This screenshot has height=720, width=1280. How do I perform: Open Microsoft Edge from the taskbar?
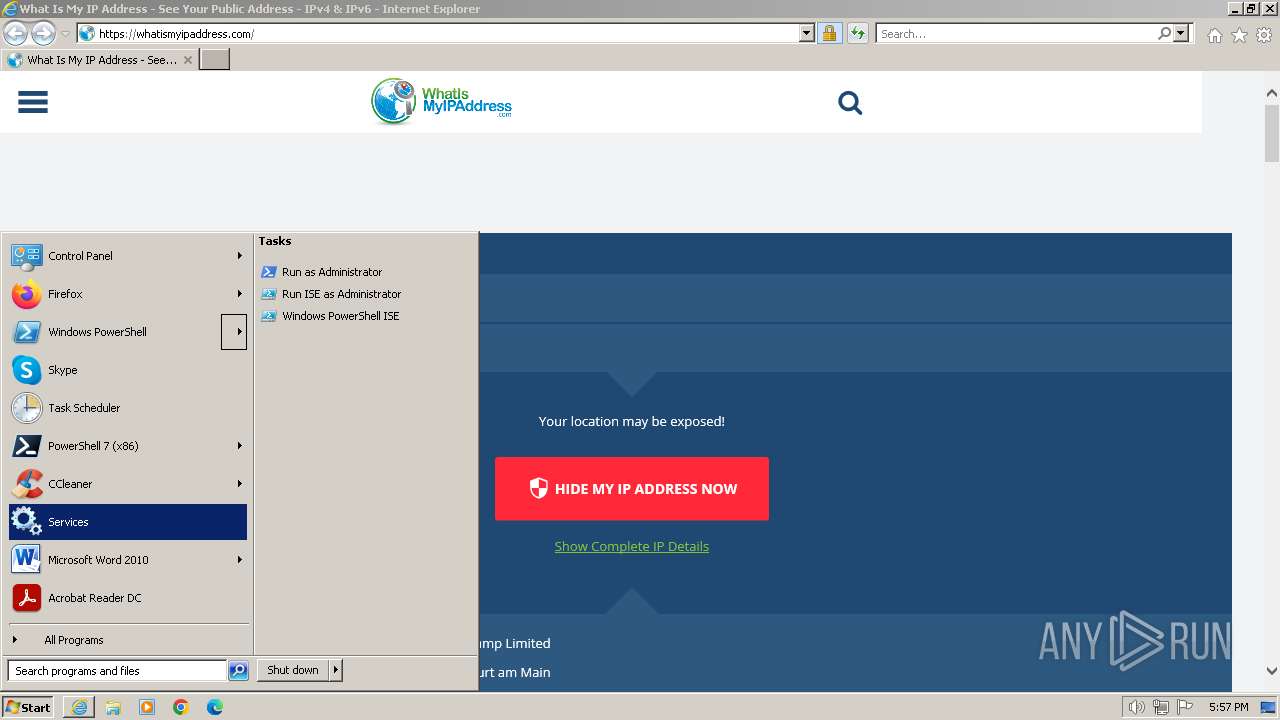point(215,707)
